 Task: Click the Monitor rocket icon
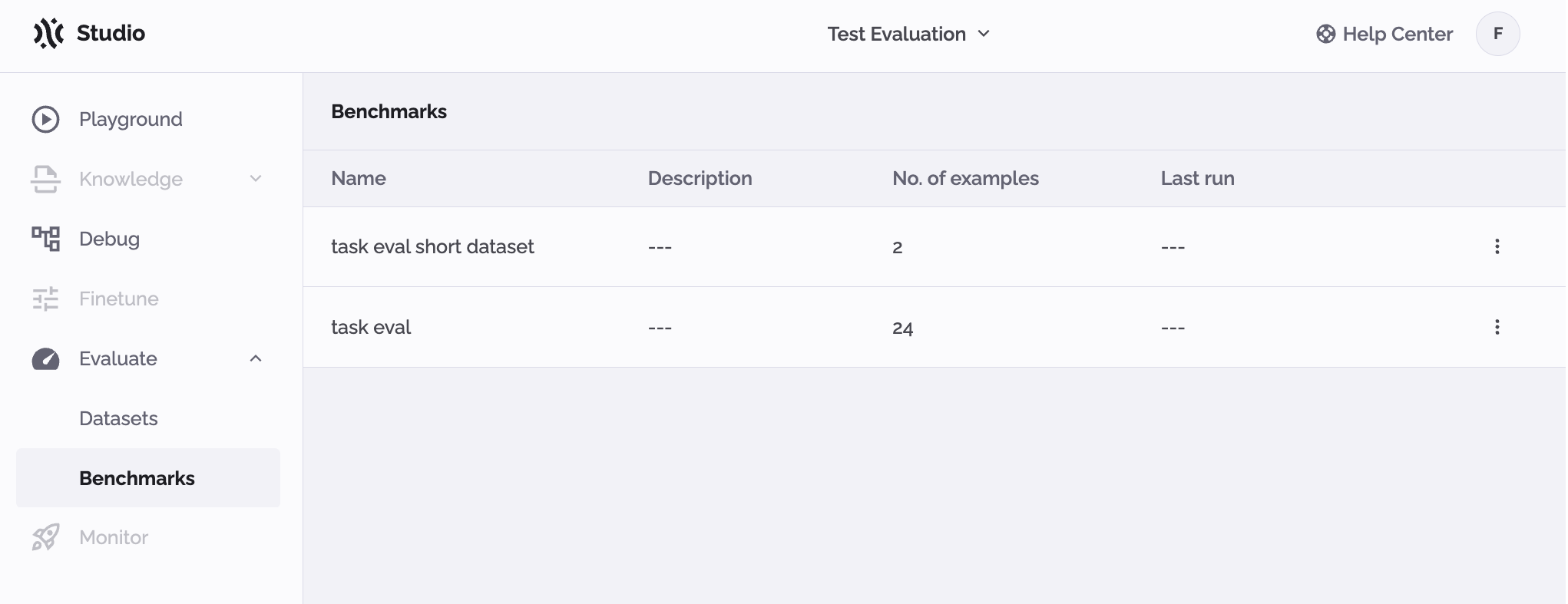pyautogui.click(x=45, y=537)
